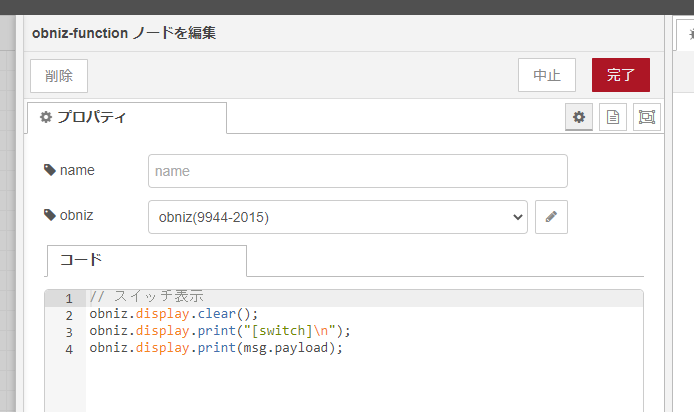The height and width of the screenshot is (412, 694).
Task: Click the pencil edit obniz config button
Action: (x=551, y=216)
